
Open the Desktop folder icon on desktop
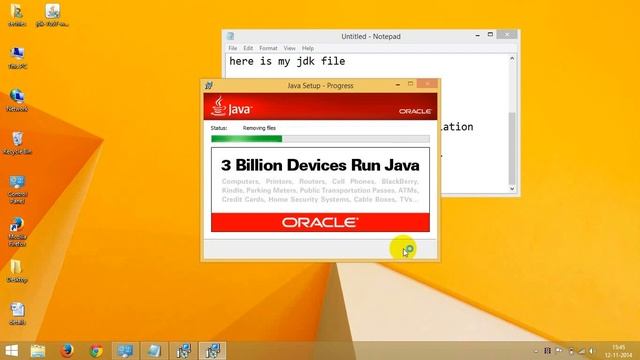point(17,271)
